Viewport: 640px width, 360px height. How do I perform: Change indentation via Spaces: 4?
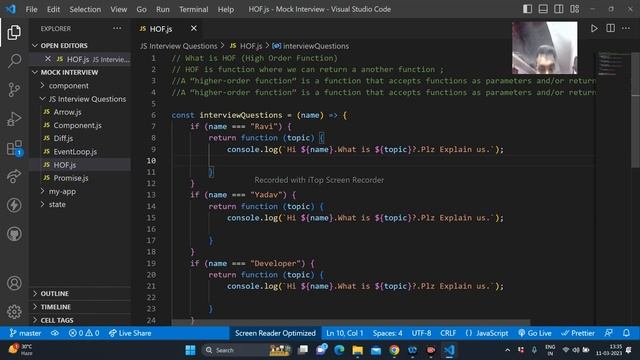[x=387, y=333]
